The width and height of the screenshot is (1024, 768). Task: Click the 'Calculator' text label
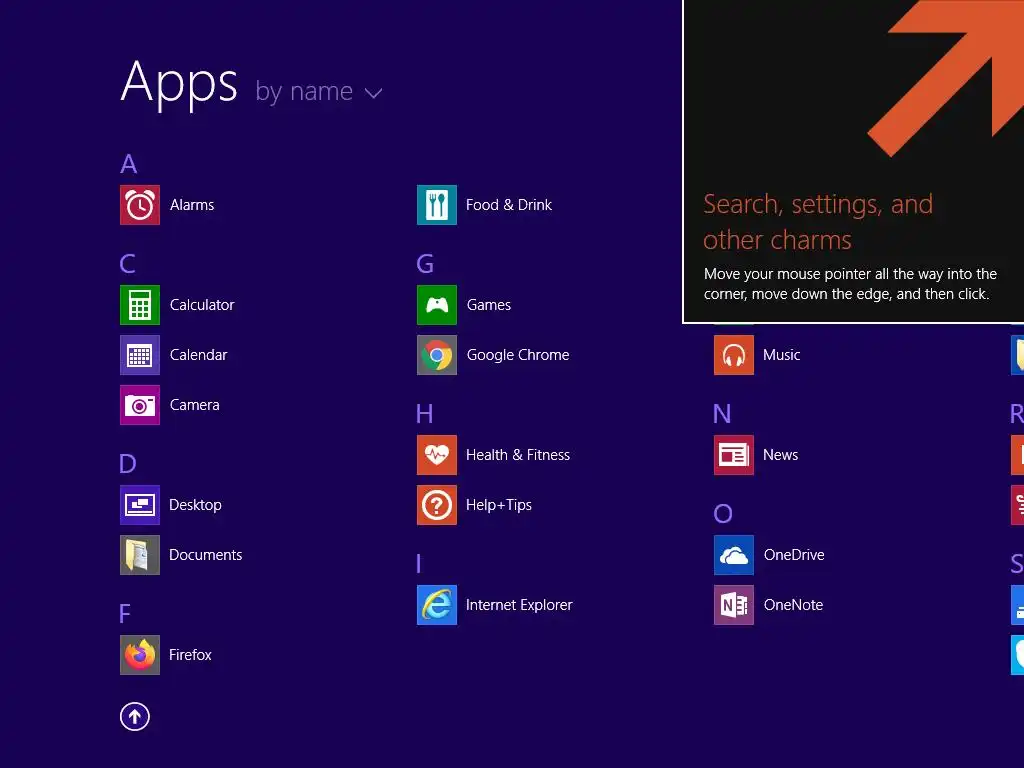coord(202,305)
